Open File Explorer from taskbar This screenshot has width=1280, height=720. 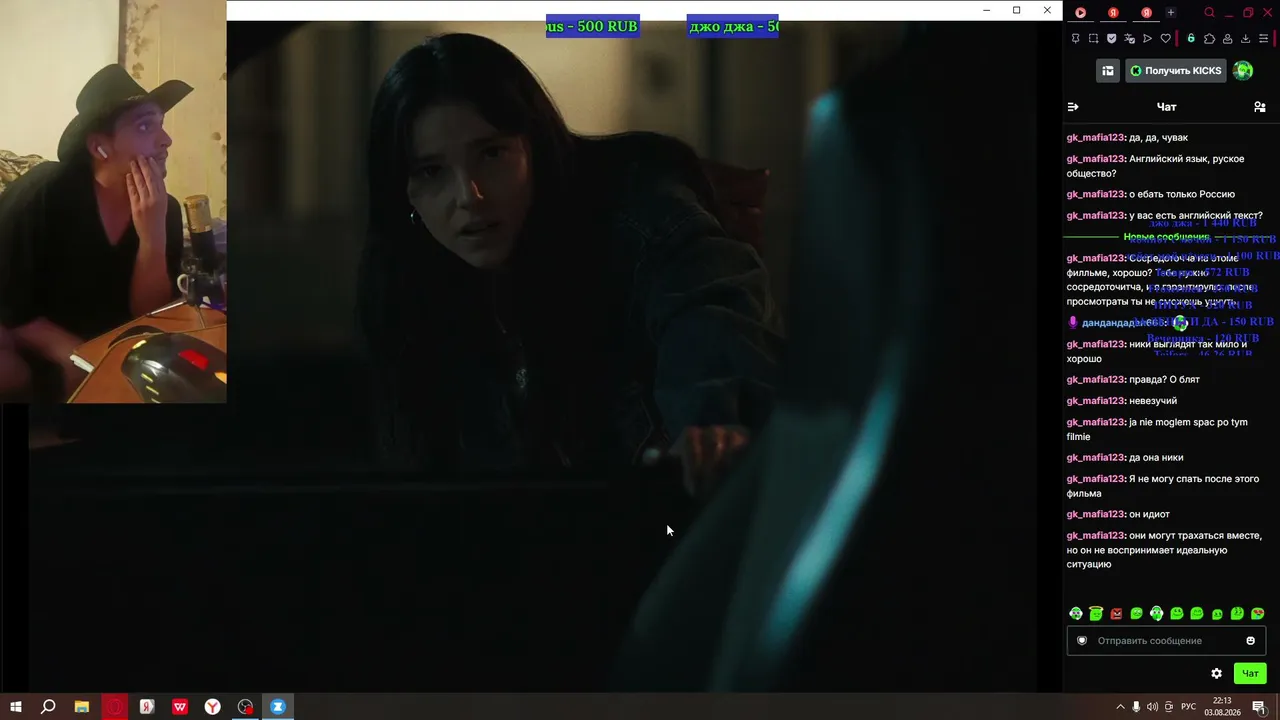pyautogui.click(x=82, y=707)
